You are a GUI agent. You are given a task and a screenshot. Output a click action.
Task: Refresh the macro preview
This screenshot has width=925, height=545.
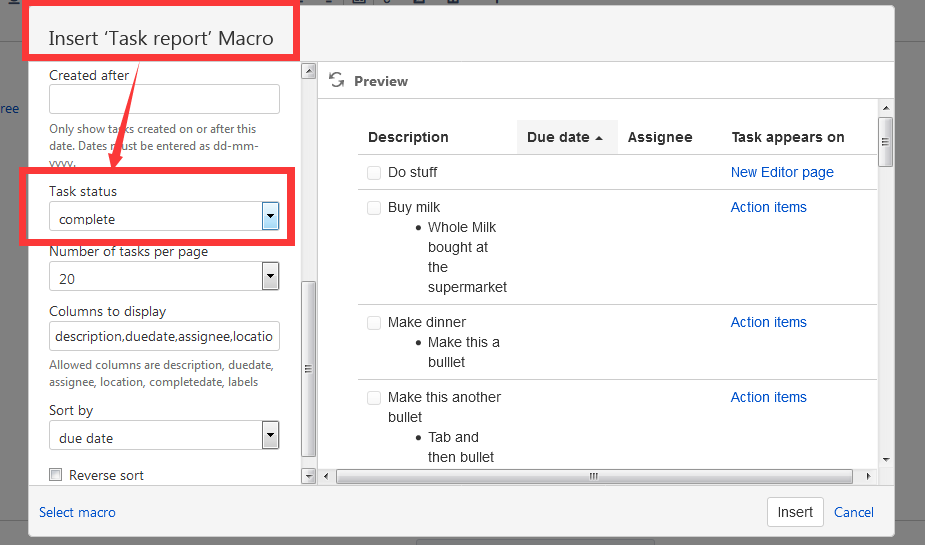pos(336,80)
